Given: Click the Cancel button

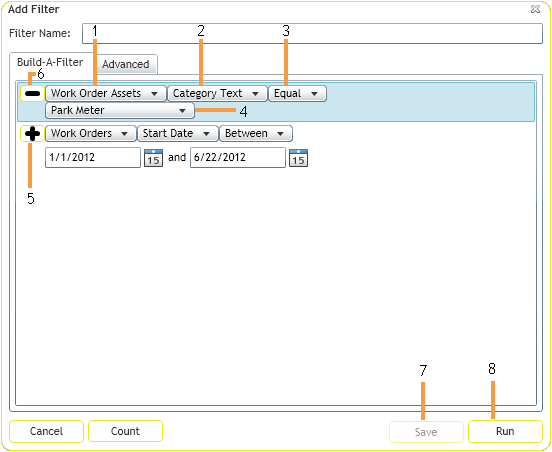Looking at the screenshot, I should pos(46,431).
